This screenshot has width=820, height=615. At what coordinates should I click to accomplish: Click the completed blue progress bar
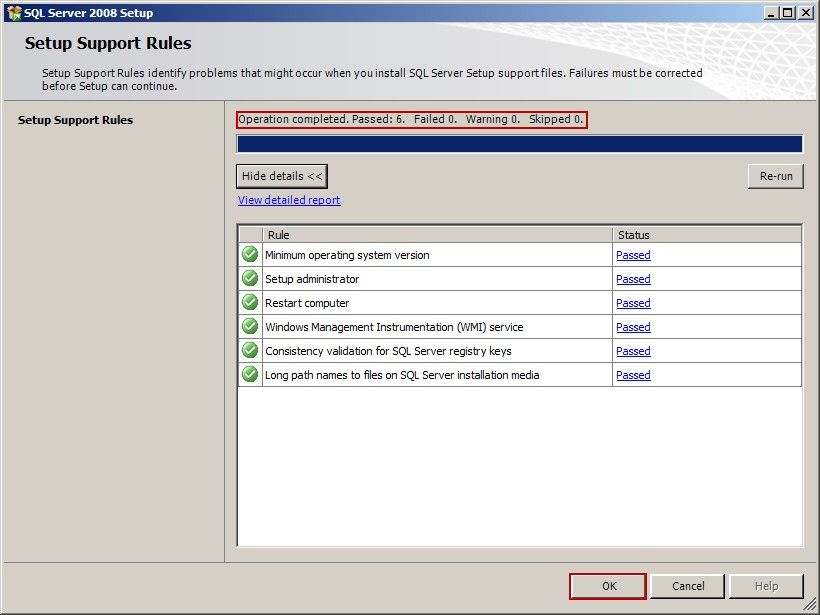520,144
